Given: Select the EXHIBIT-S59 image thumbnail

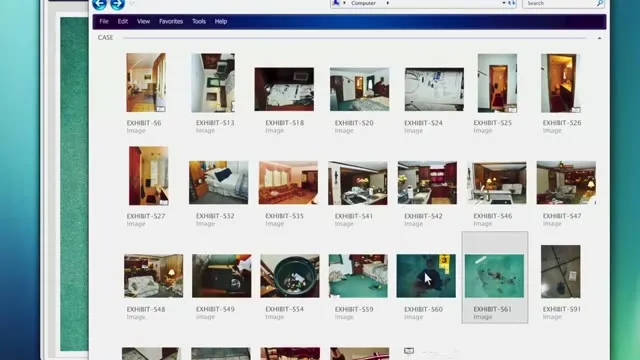Looking at the screenshot, I should (x=358, y=276).
